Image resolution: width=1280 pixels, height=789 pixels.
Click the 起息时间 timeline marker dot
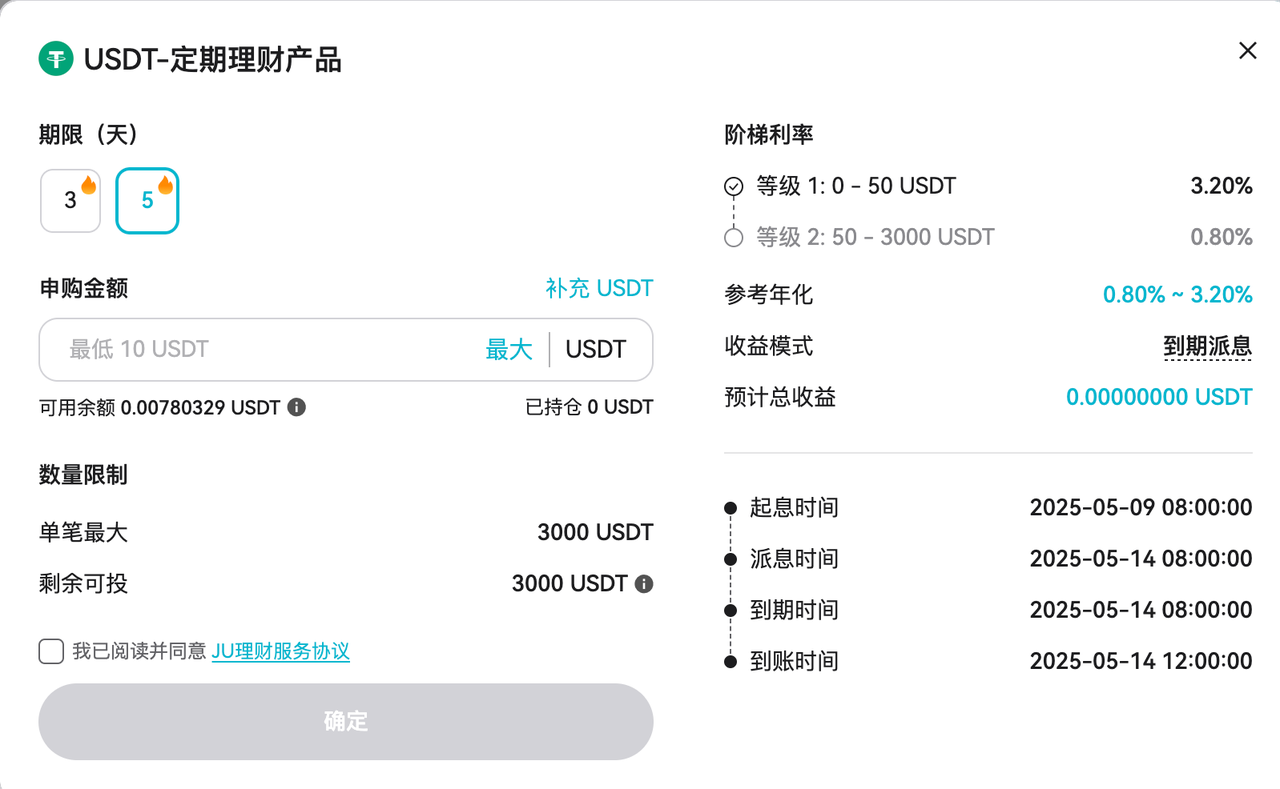(x=730, y=508)
